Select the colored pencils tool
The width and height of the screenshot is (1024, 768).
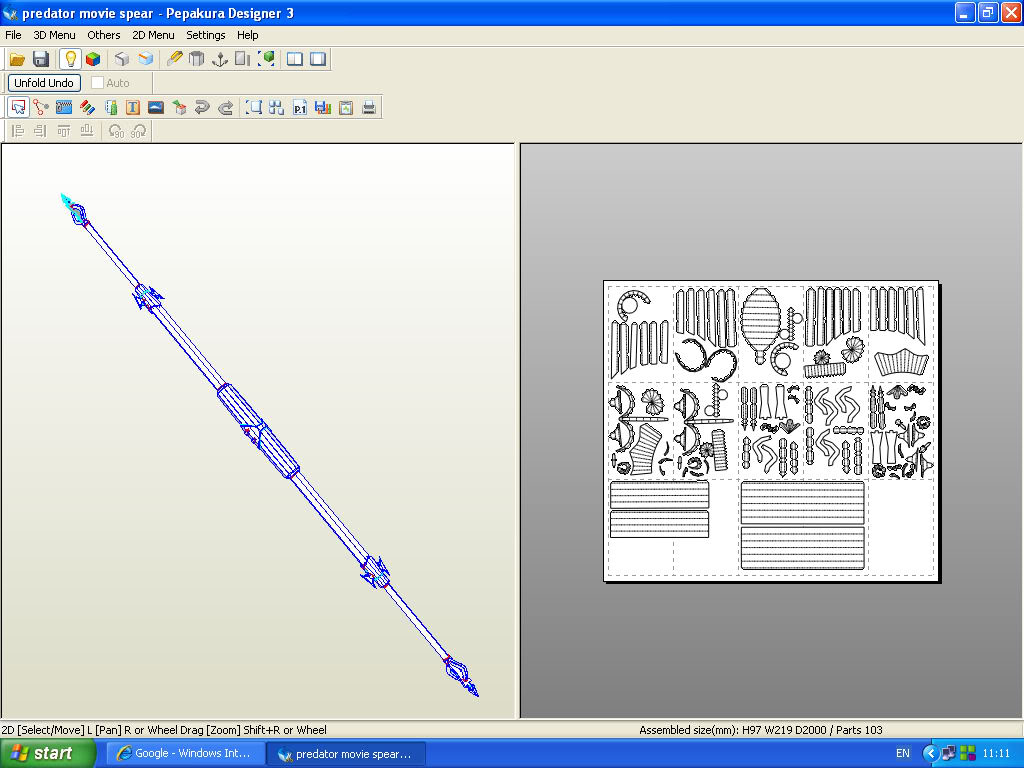87,108
